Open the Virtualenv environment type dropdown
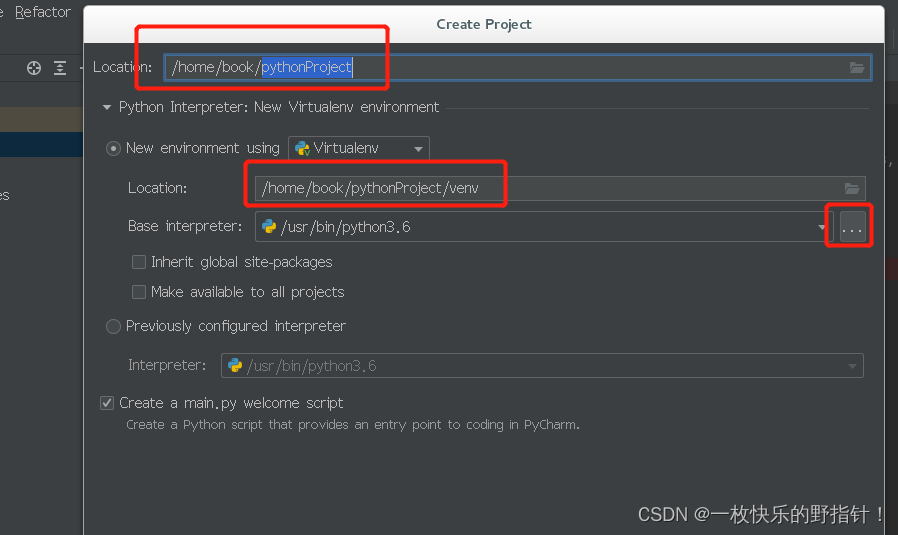Image resolution: width=898 pixels, height=535 pixels. point(359,148)
